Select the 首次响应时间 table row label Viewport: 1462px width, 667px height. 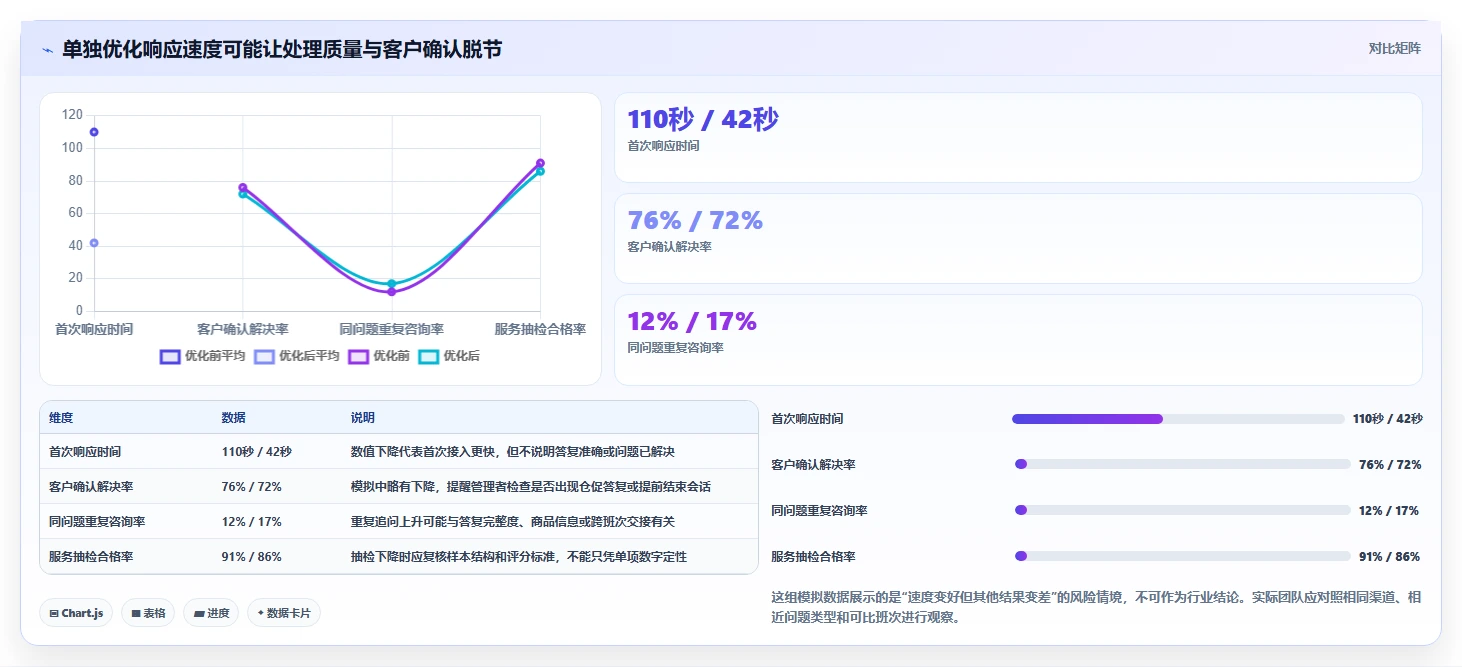click(x=85, y=452)
